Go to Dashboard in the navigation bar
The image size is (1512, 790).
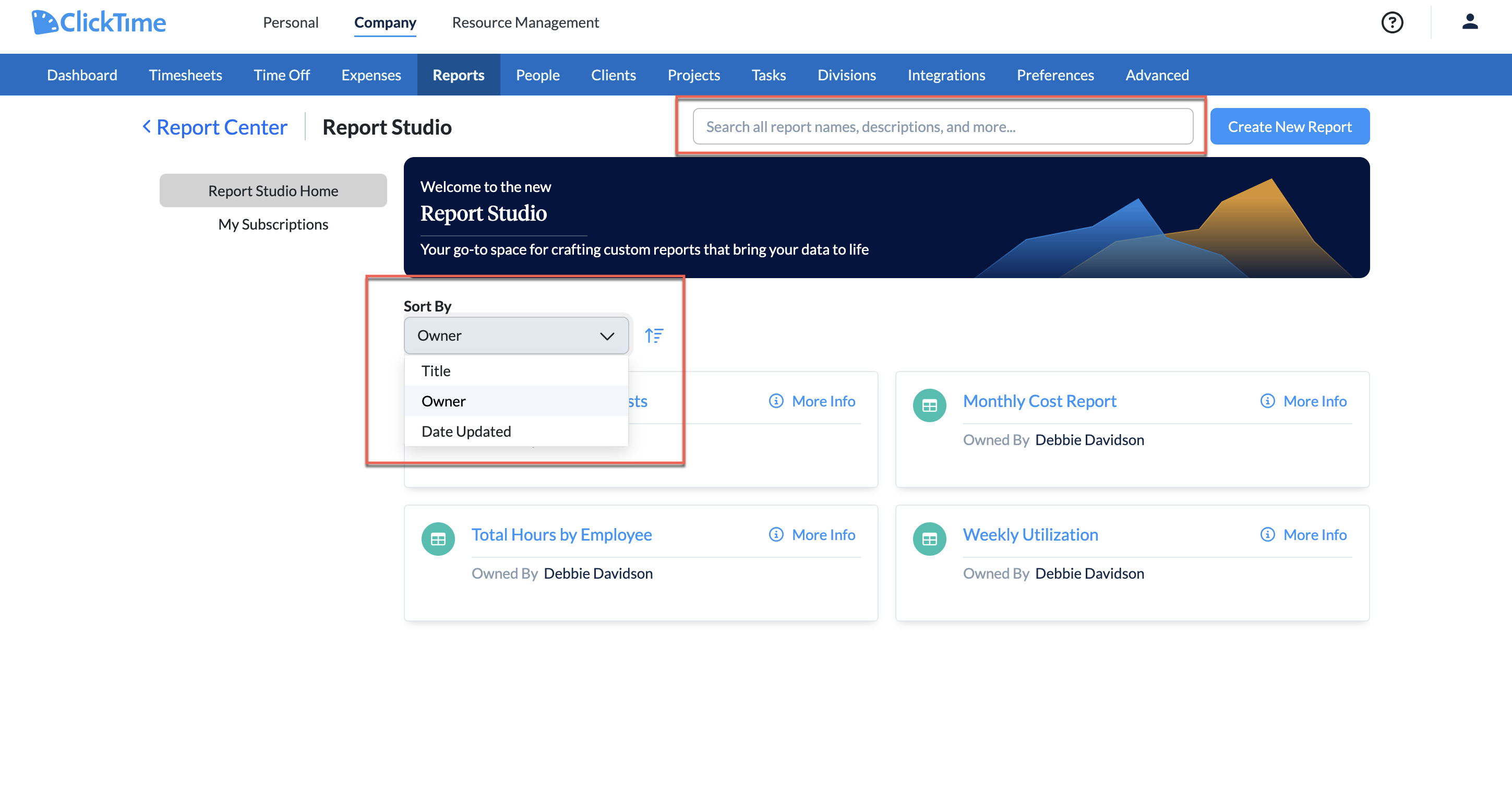(x=82, y=75)
